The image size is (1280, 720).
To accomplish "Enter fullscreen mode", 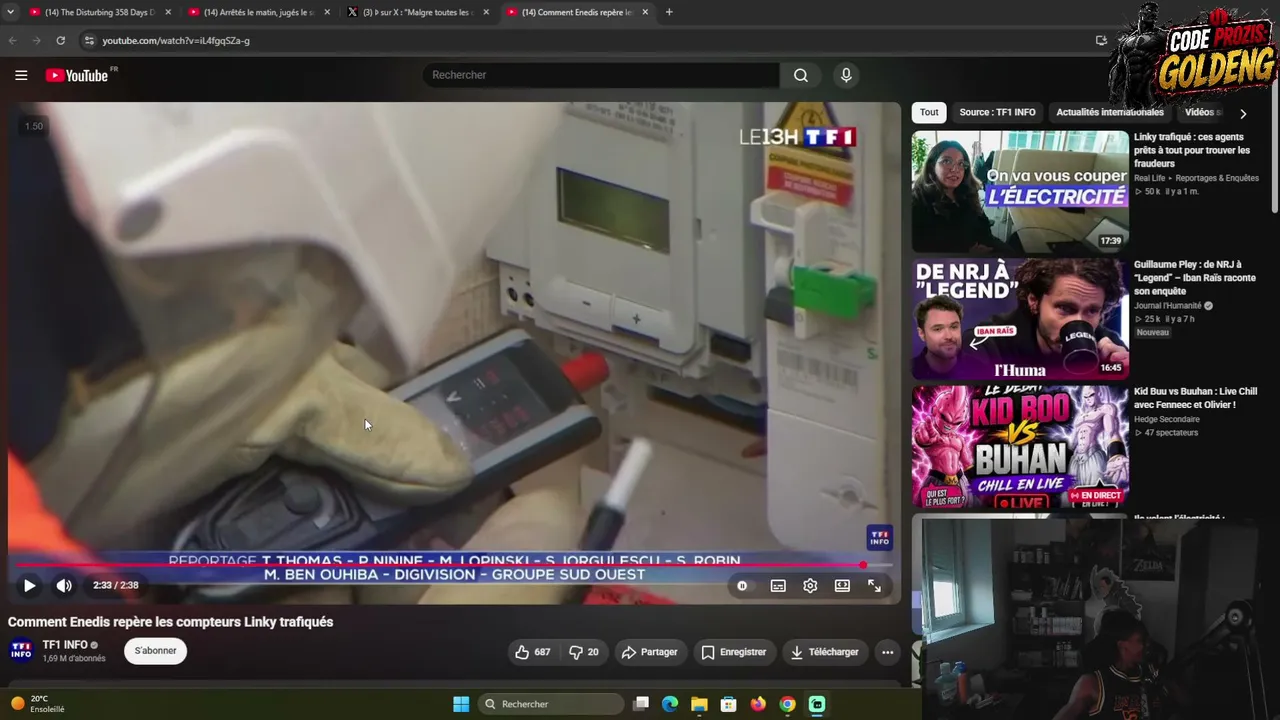I will coord(874,586).
